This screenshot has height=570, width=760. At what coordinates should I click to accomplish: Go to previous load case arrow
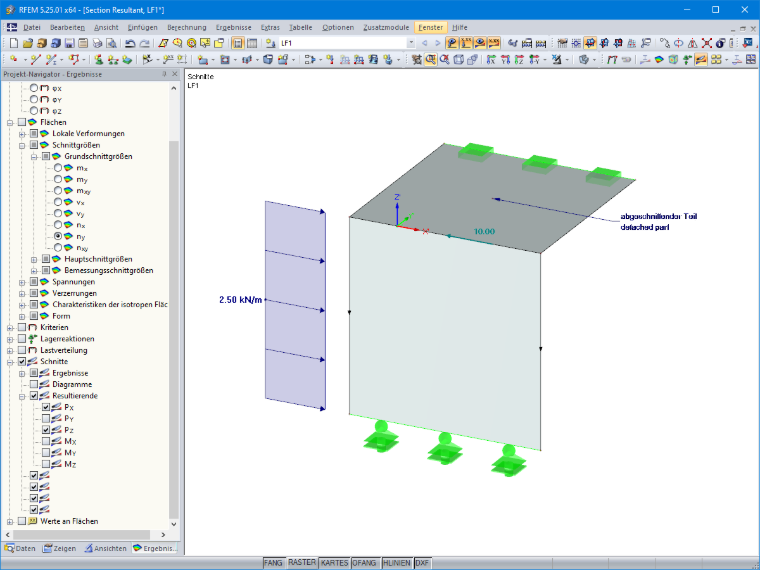pyautogui.click(x=425, y=43)
